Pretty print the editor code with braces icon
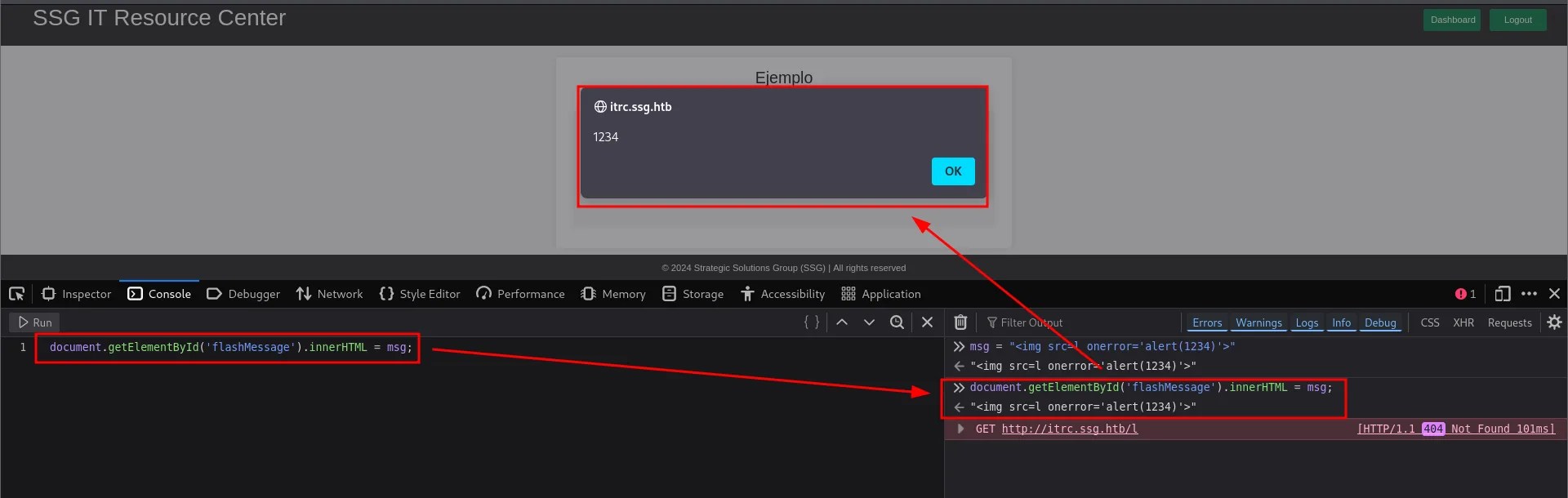The height and width of the screenshot is (498, 1568). click(x=812, y=322)
